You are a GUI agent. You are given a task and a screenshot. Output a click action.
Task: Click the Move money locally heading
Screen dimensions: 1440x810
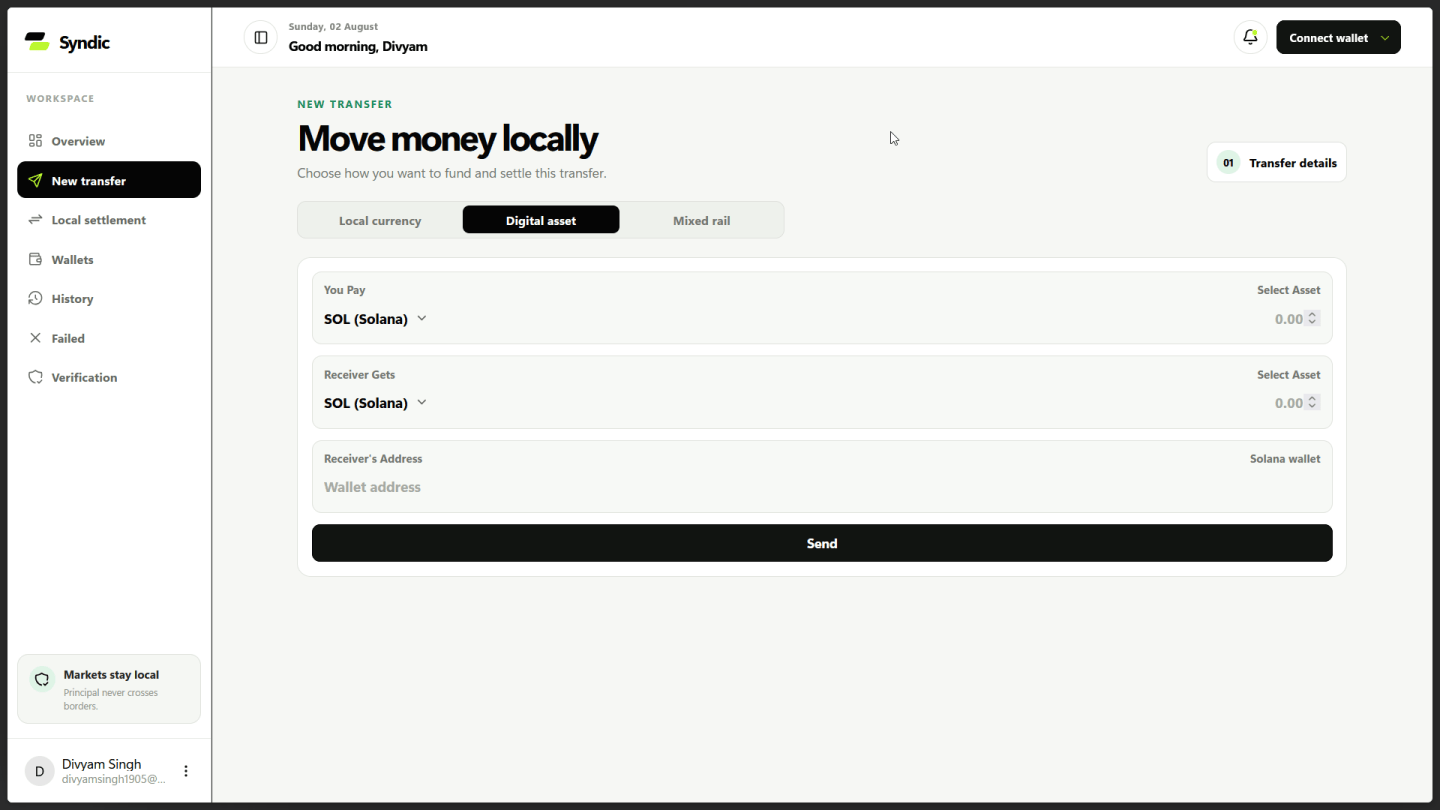448,139
